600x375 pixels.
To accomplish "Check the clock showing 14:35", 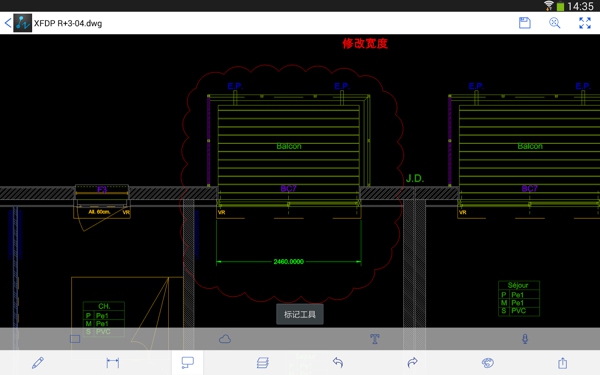I will (x=580, y=6).
